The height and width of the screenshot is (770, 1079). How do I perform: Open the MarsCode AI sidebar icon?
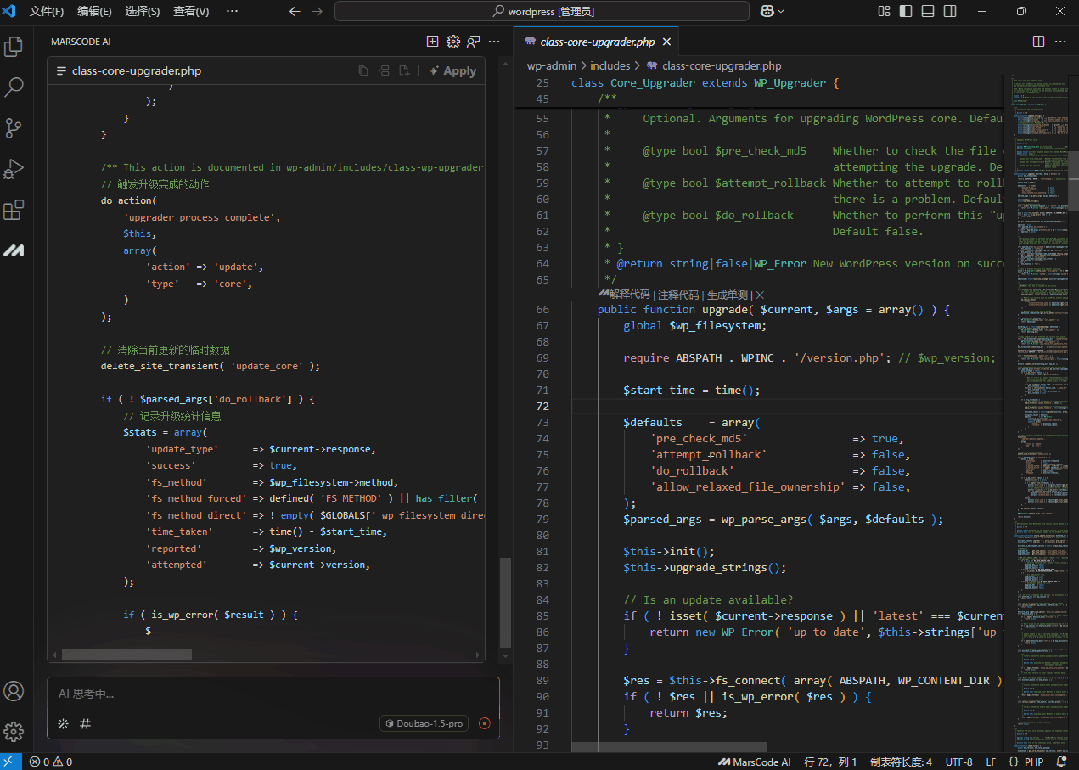click(x=14, y=250)
